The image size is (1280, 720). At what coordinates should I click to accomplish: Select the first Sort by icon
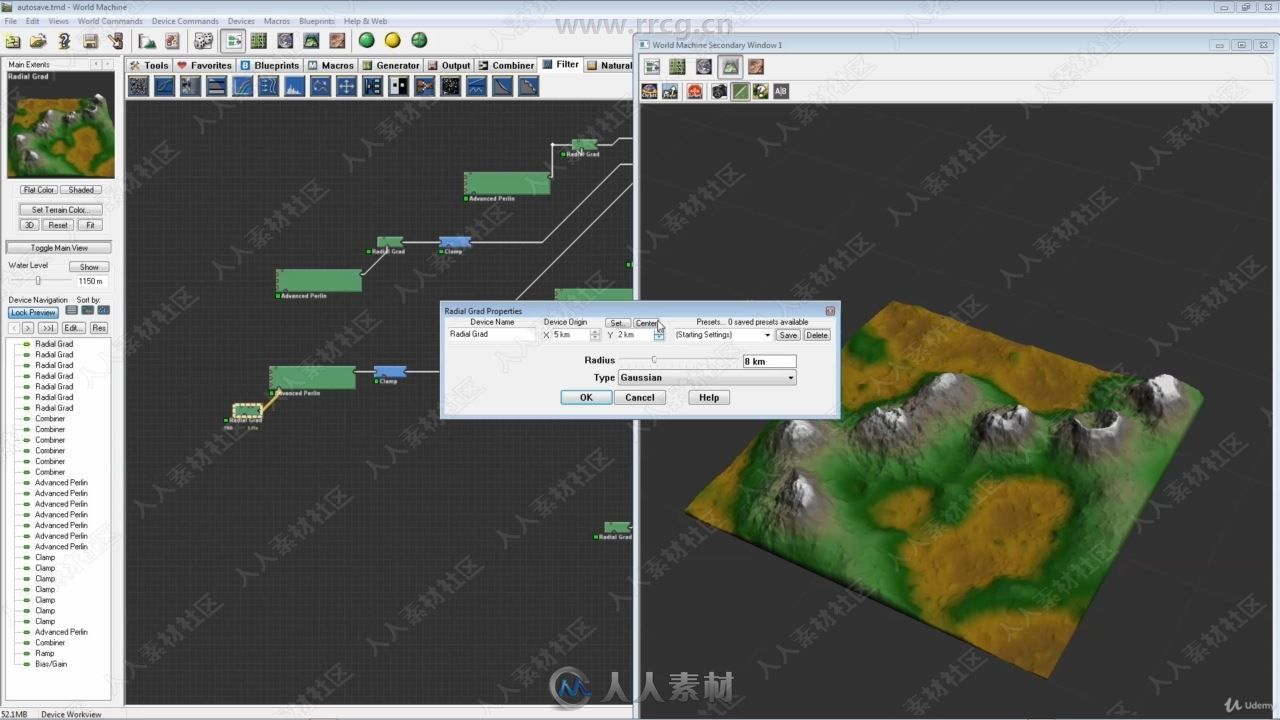pos(72,311)
